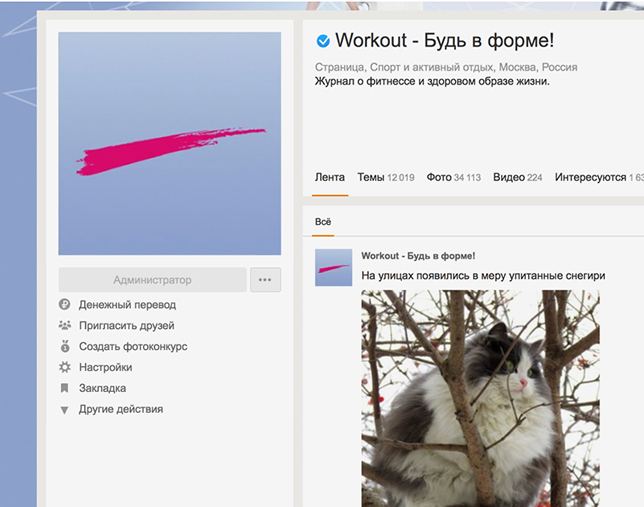Click the Страница, Спорт и активный отдых category line

tap(446, 67)
